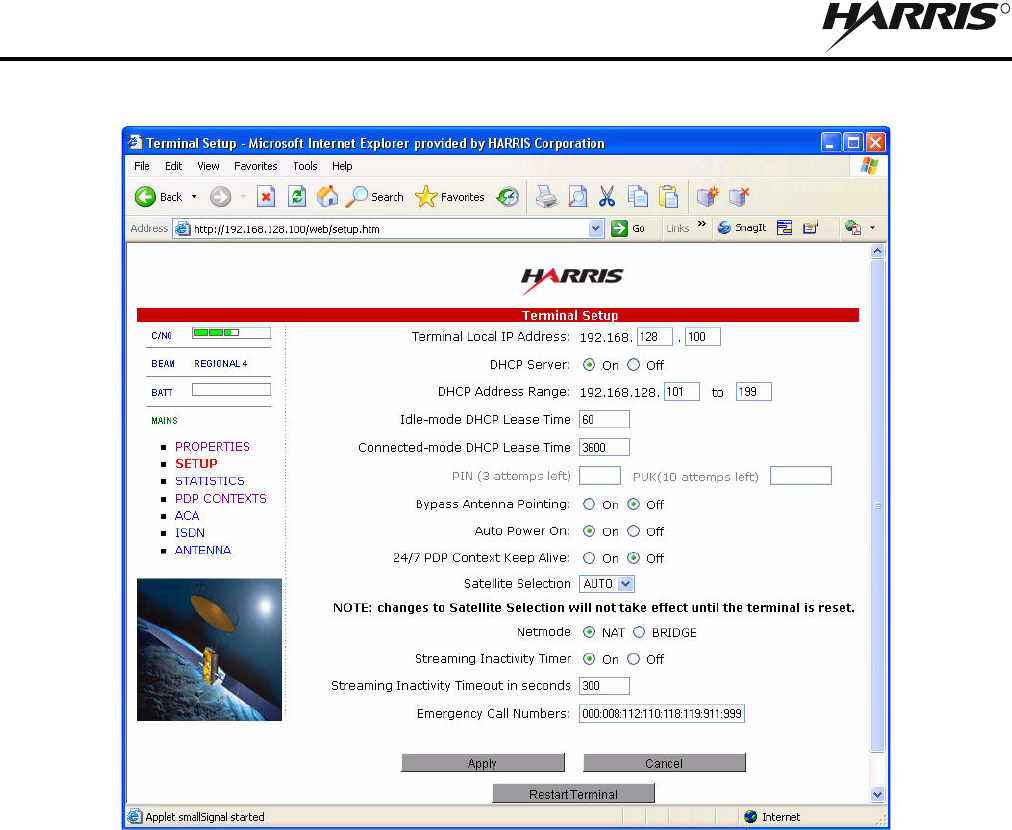
Task: Click the BATT battery level bar
Action: tap(231, 390)
